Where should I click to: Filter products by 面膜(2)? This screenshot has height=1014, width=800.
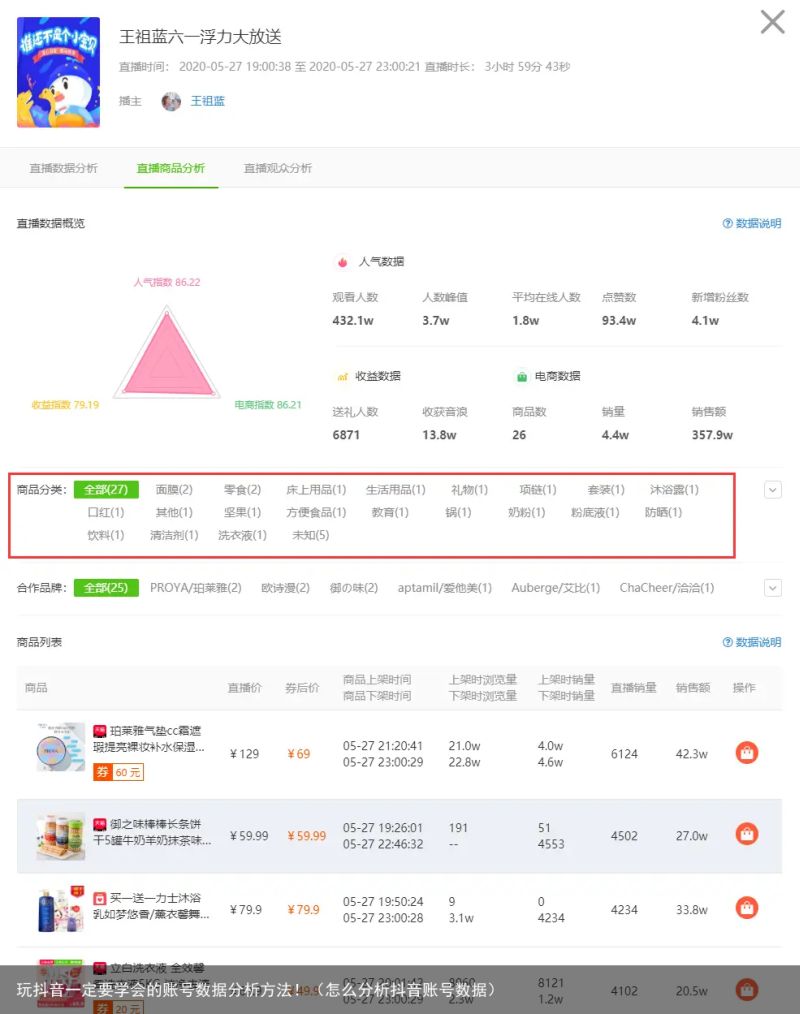174,490
